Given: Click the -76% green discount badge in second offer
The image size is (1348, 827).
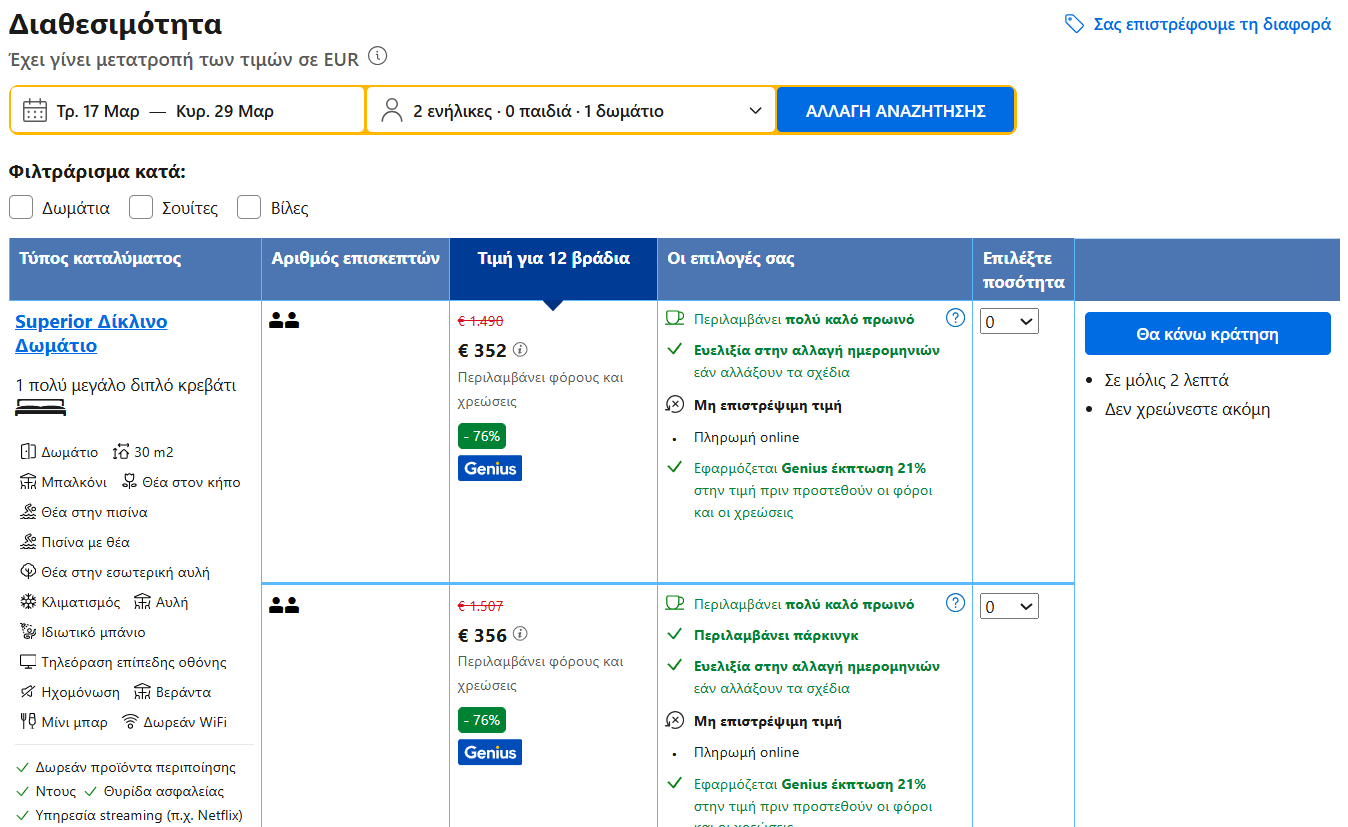Looking at the screenshot, I should click(x=481, y=720).
